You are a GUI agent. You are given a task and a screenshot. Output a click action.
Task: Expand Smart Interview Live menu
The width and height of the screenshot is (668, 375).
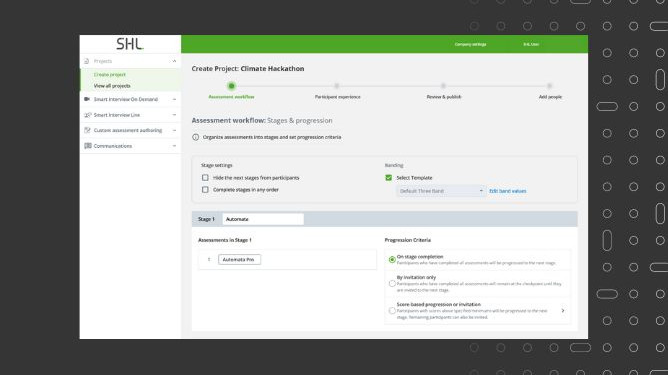click(x=174, y=115)
